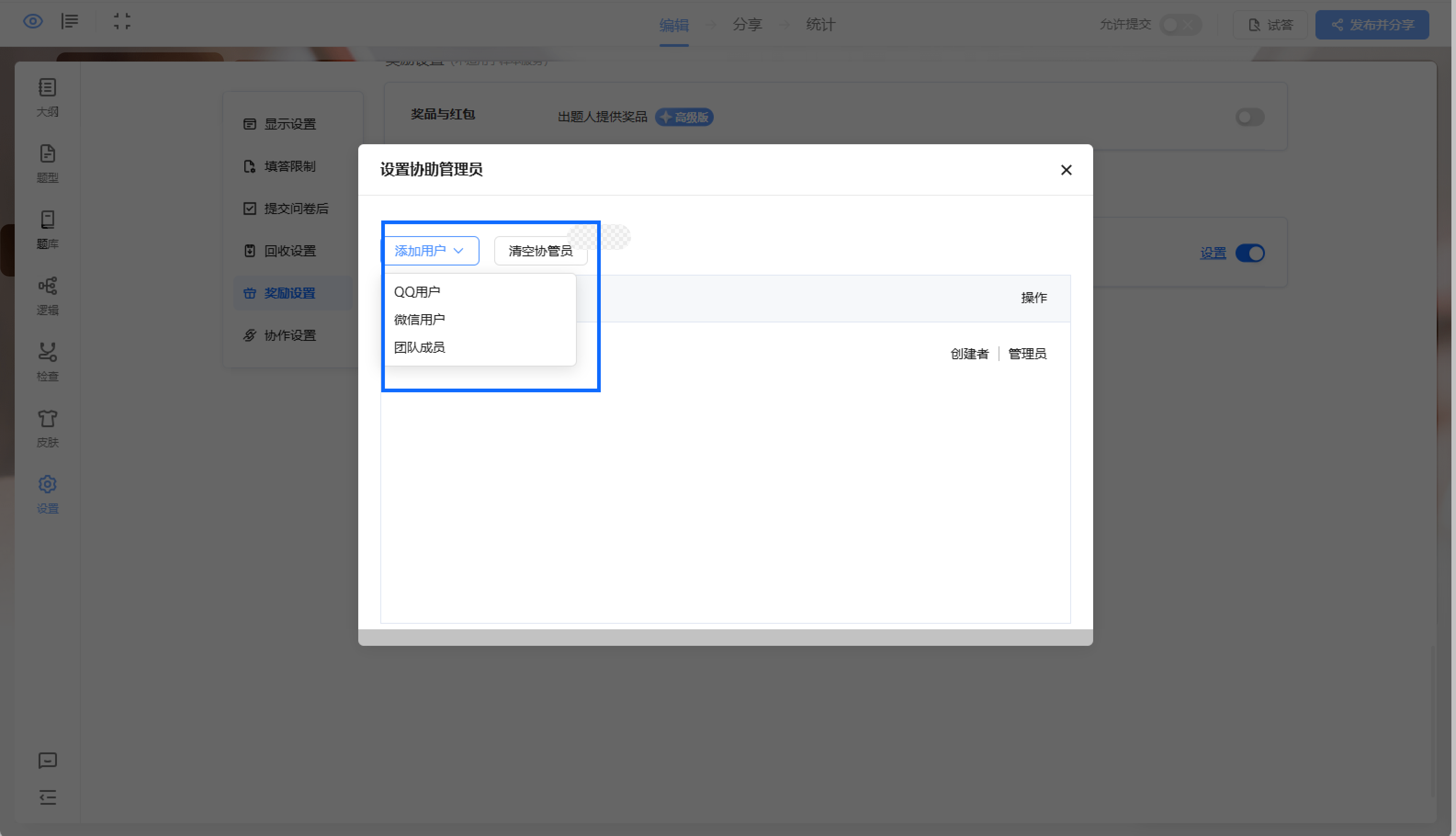Viewport: 1456px width, 836px height.
Task: Click the 试答 button
Action: pos(1270,25)
